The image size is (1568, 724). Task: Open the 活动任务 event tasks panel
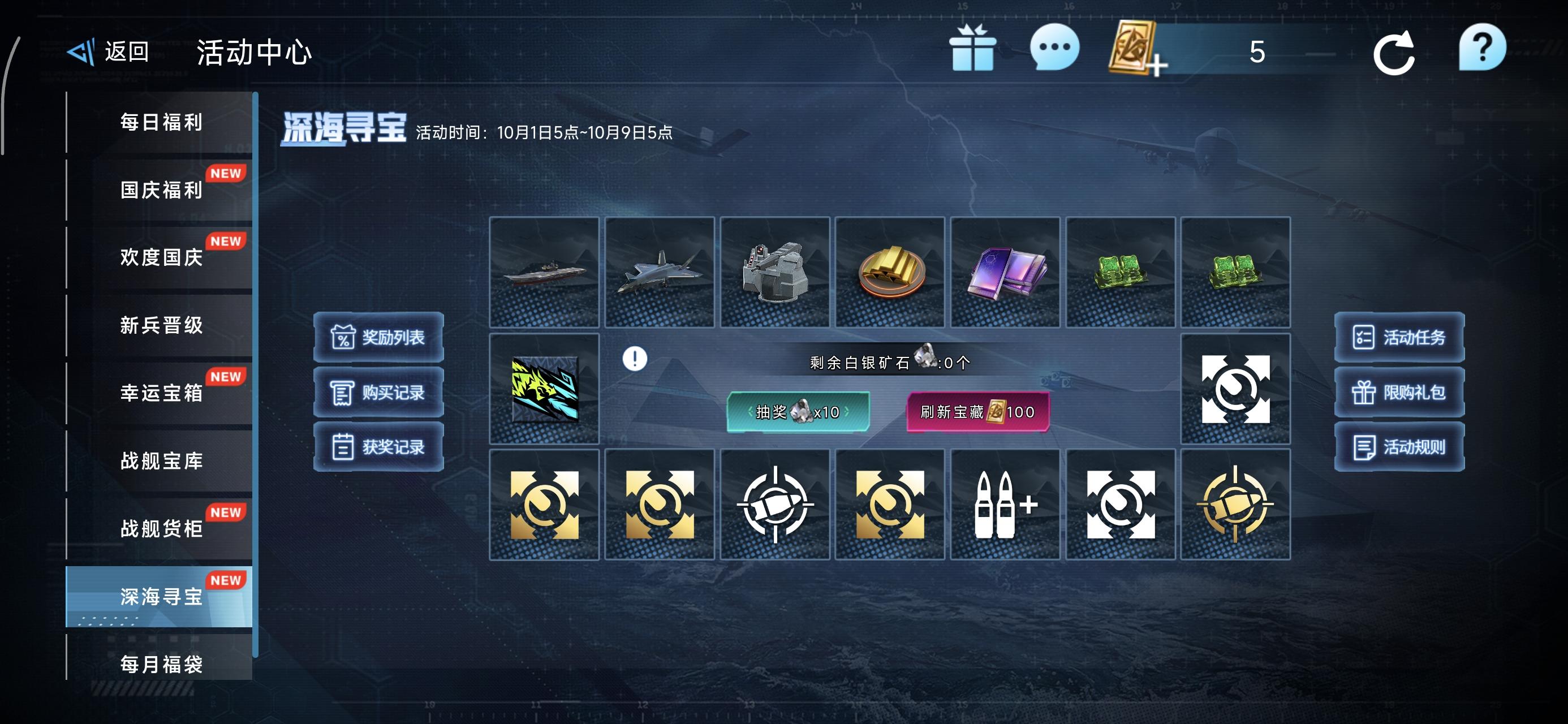point(1399,337)
